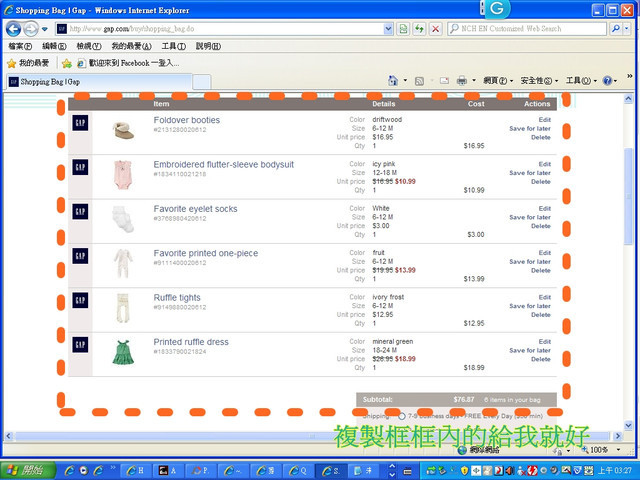Click the Home icon in command bar

point(393,81)
